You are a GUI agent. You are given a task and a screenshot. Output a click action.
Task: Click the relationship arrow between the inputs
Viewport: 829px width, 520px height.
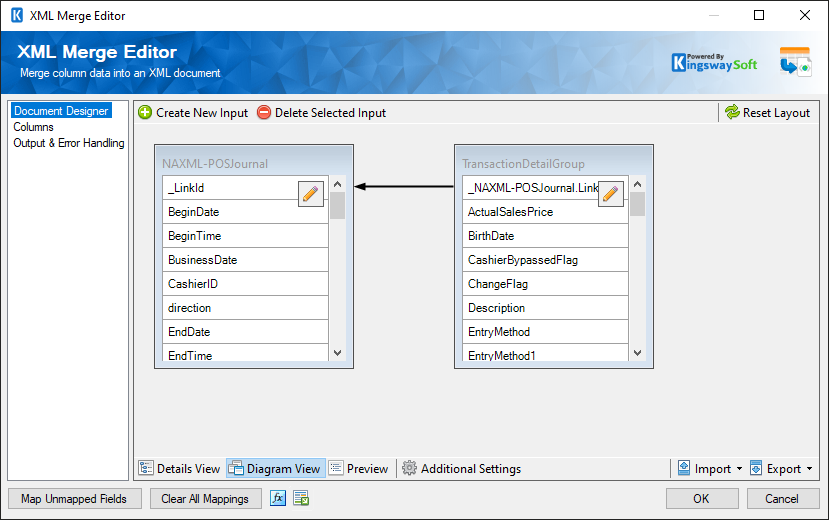[404, 187]
